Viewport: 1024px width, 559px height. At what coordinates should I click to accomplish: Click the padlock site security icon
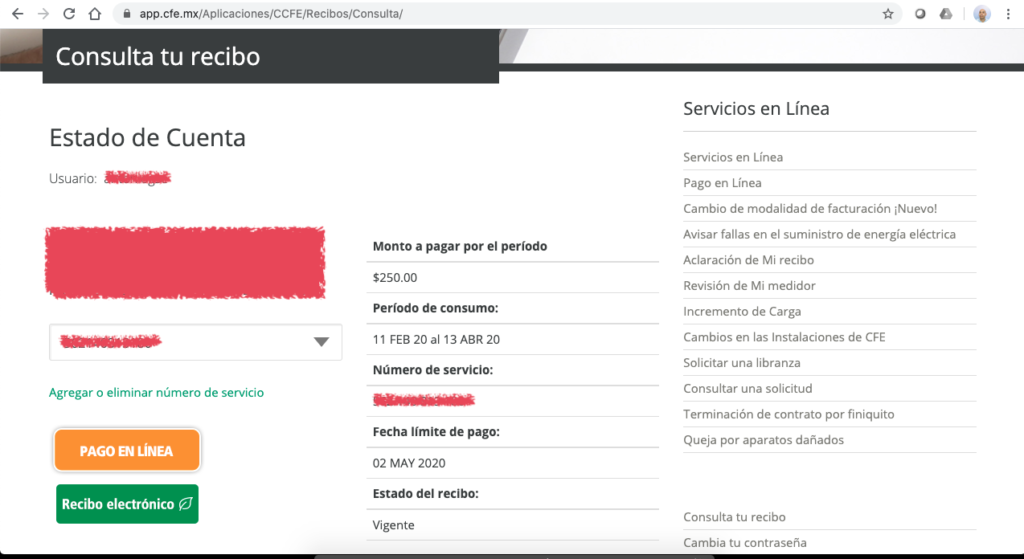[127, 14]
